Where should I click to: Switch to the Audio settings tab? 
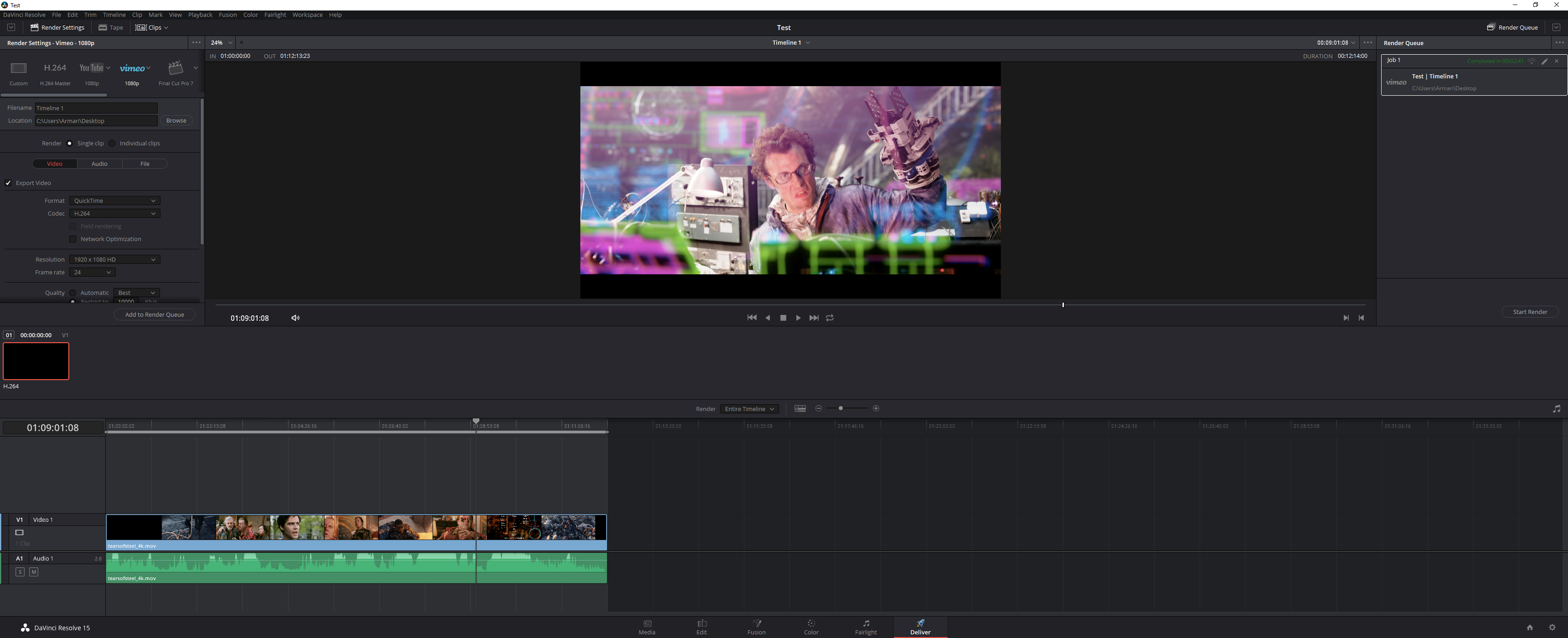(99, 164)
